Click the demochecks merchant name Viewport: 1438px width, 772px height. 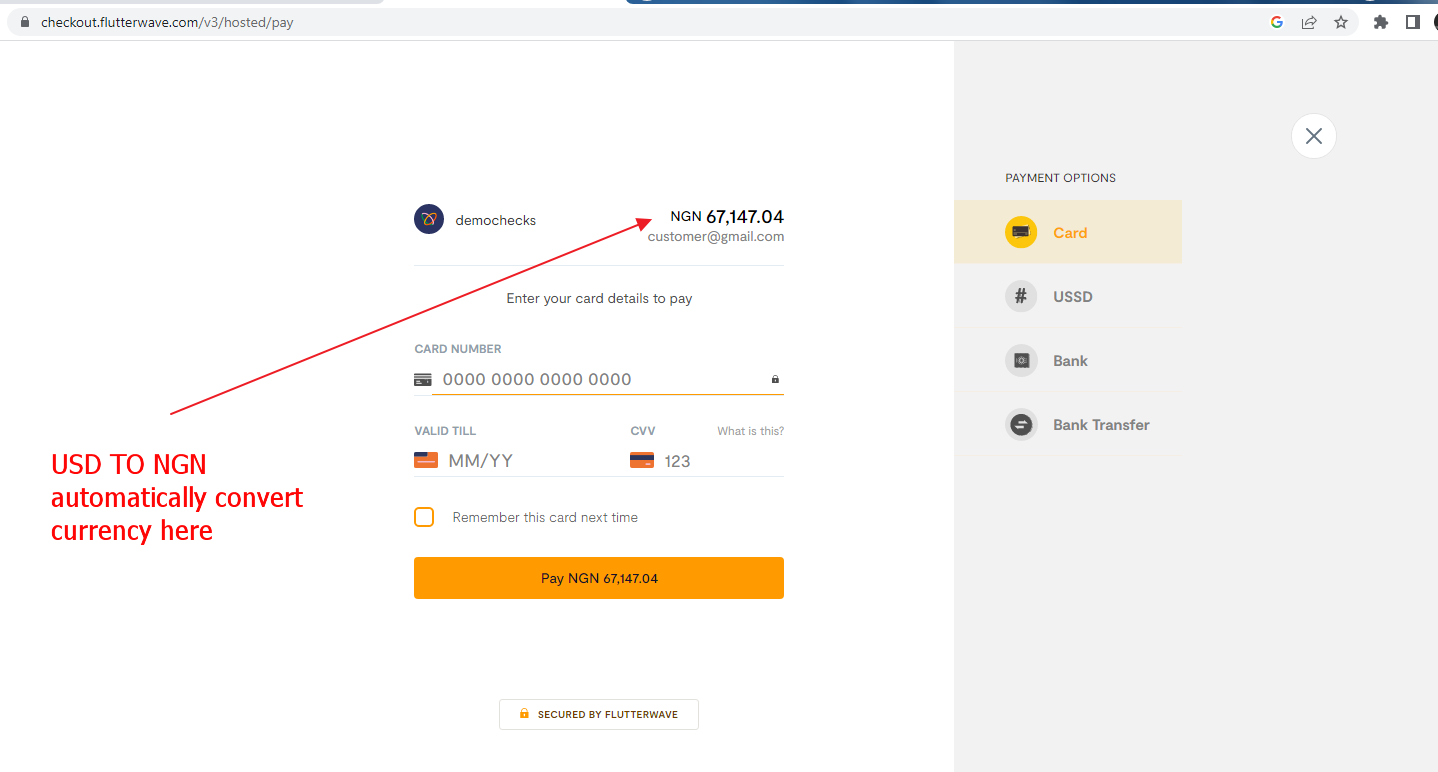click(496, 220)
